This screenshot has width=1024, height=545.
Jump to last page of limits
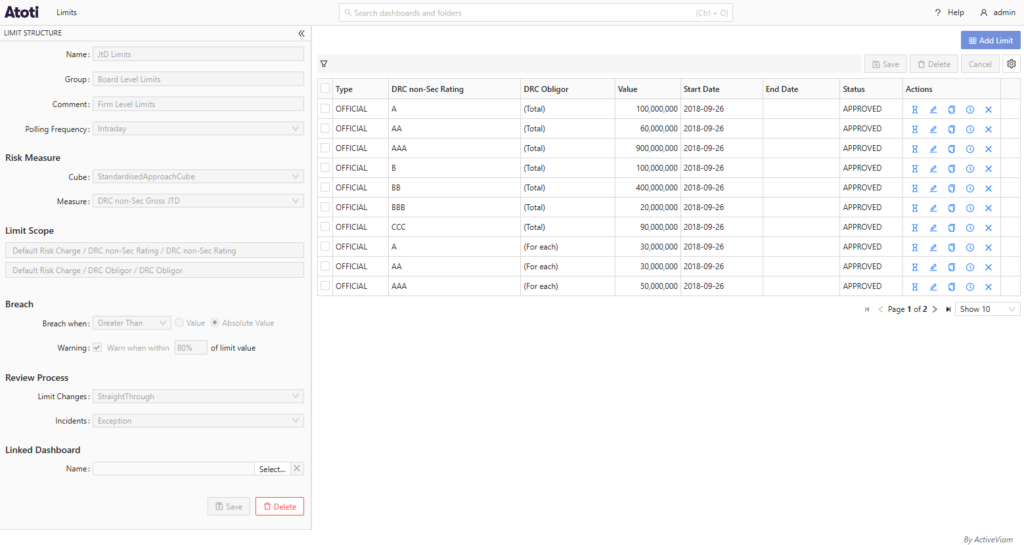pyautogui.click(x=948, y=309)
